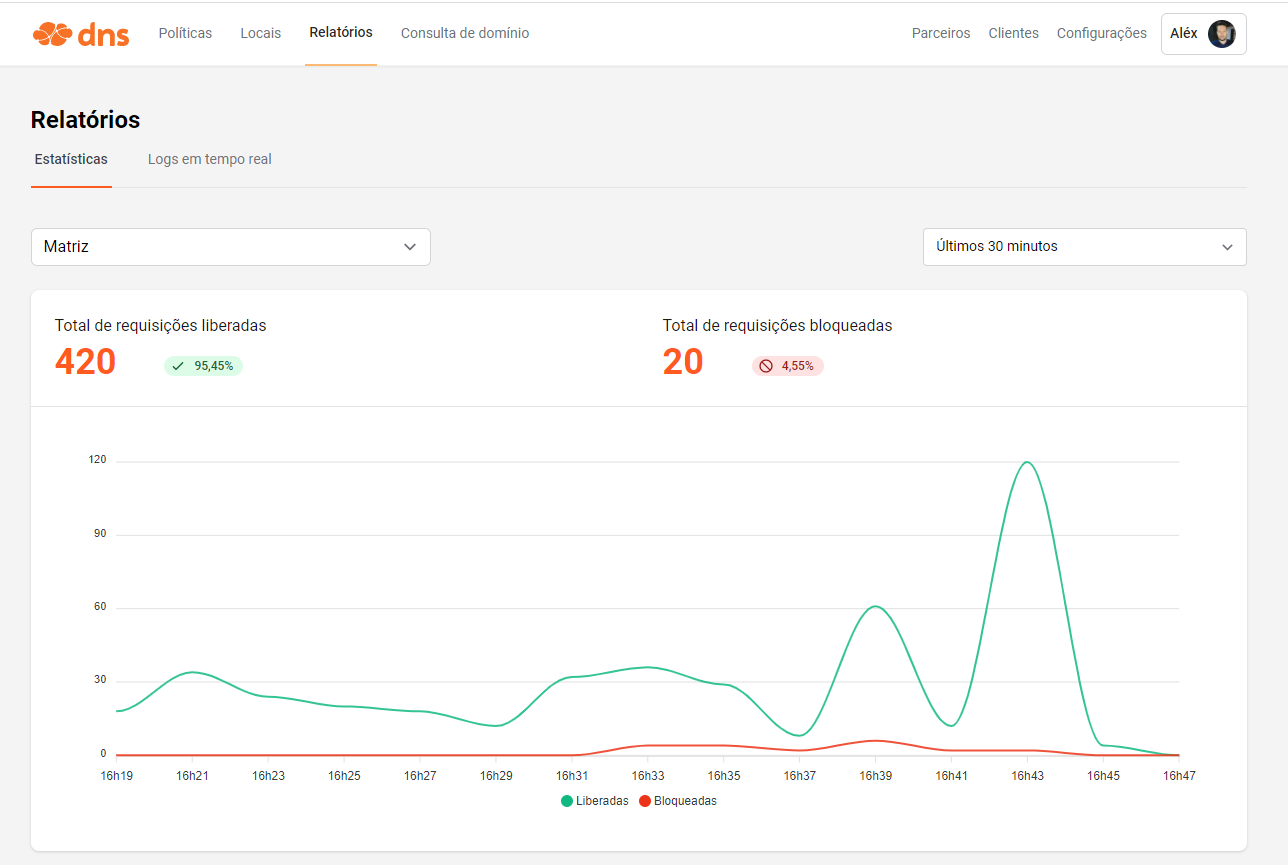This screenshot has height=865, width=1288.
Task: Open the Parceiros link
Action: 941,33
